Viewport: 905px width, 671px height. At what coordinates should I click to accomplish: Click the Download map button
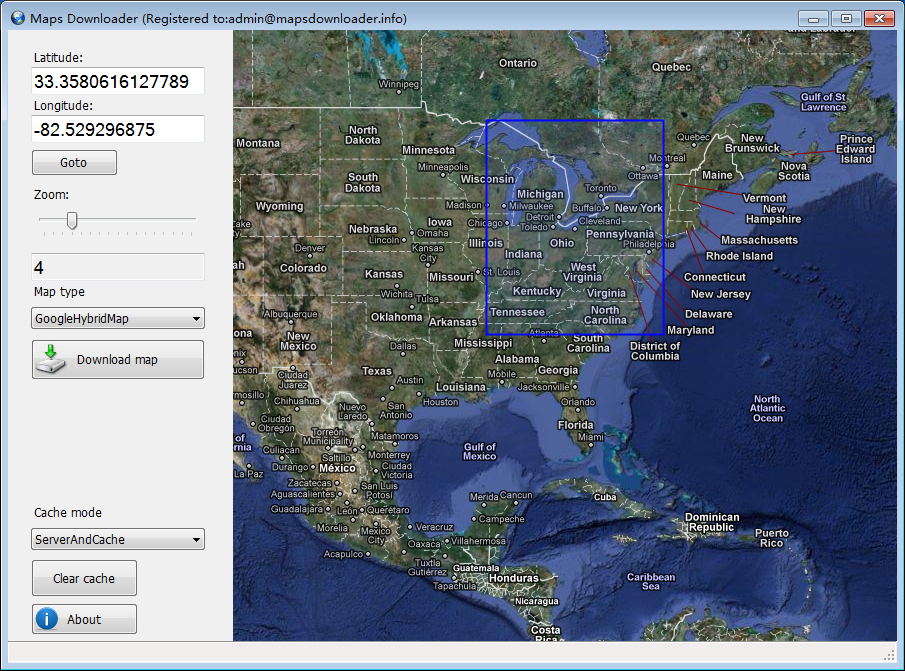click(118, 359)
